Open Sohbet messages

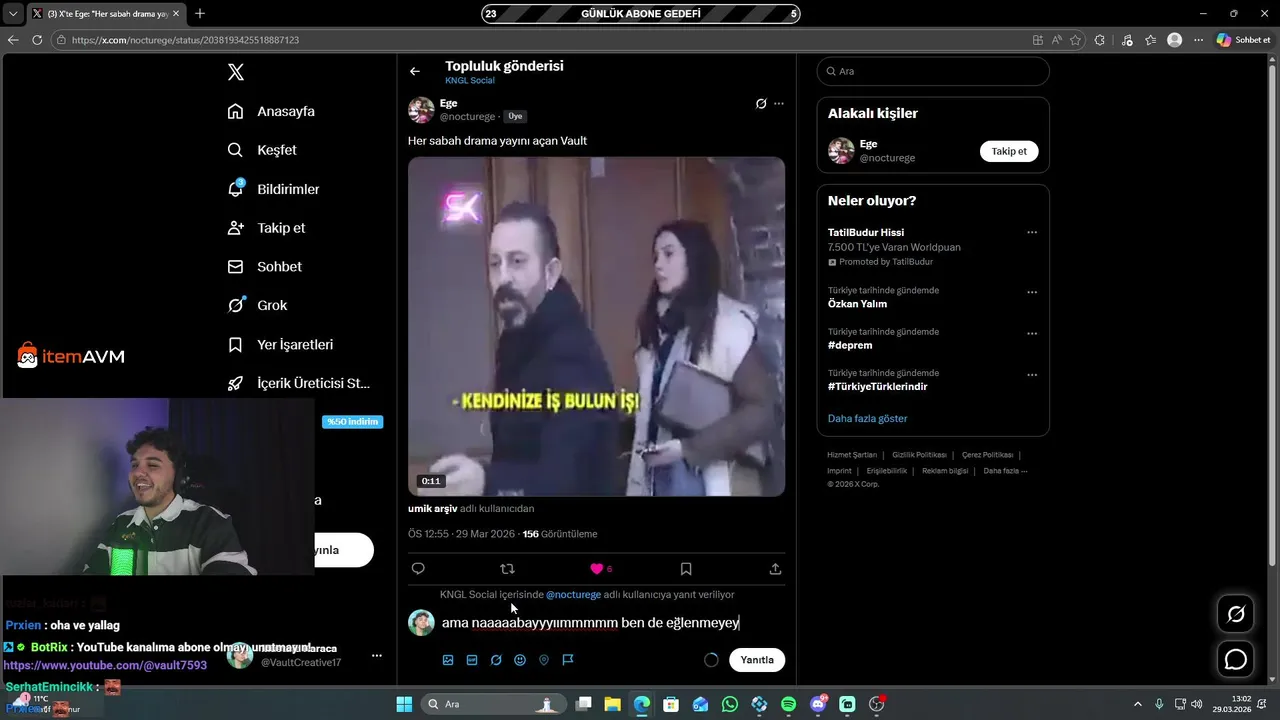click(x=264, y=267)
